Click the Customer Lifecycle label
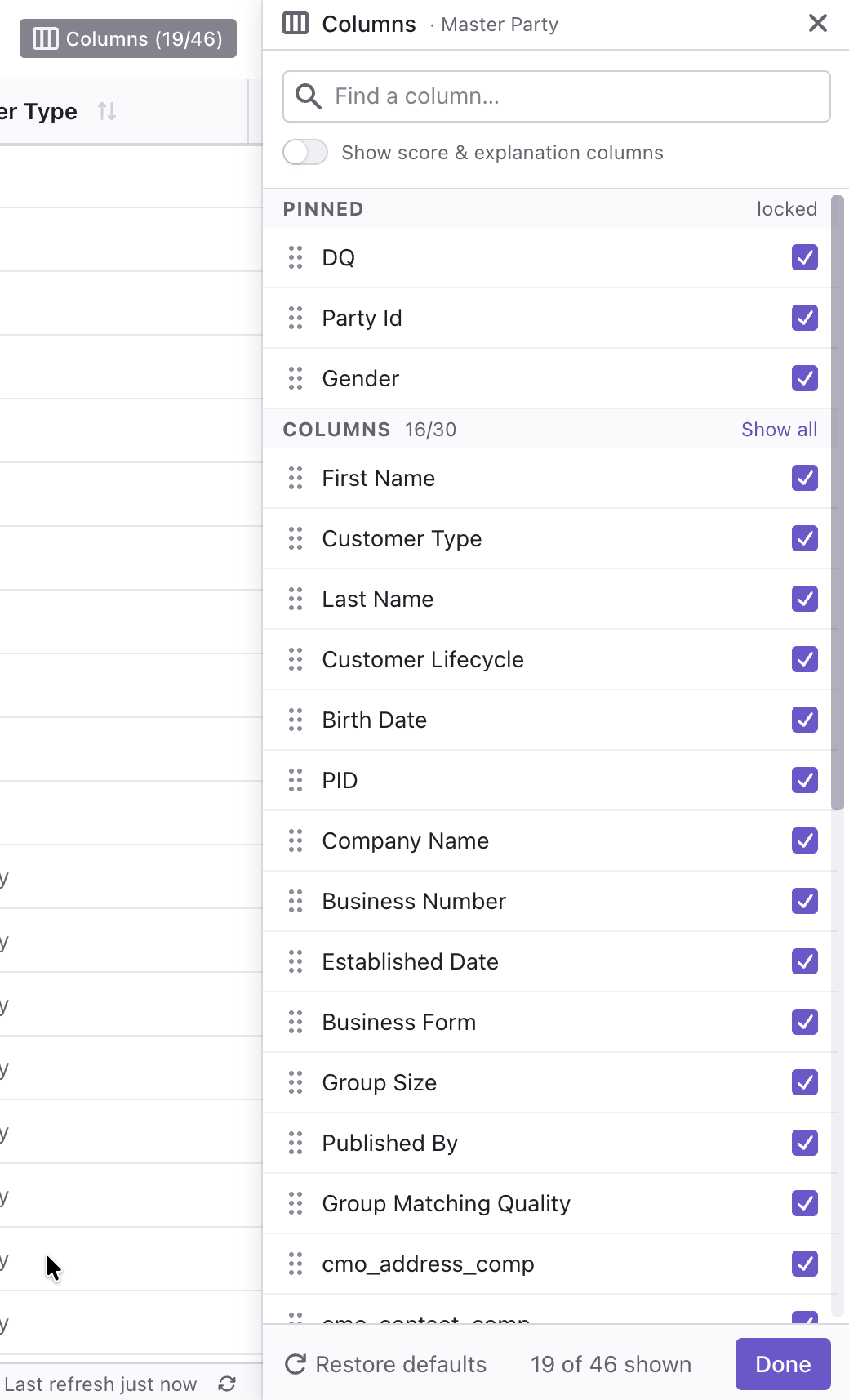Screen dimensions: 849x1400 [423, 659]
